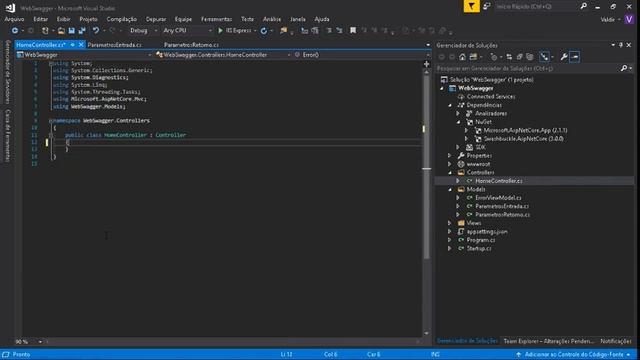Viewport: 640px width, 360px height.
Task: Click the Navigate Backward toolbar icon
Action: 14,31
